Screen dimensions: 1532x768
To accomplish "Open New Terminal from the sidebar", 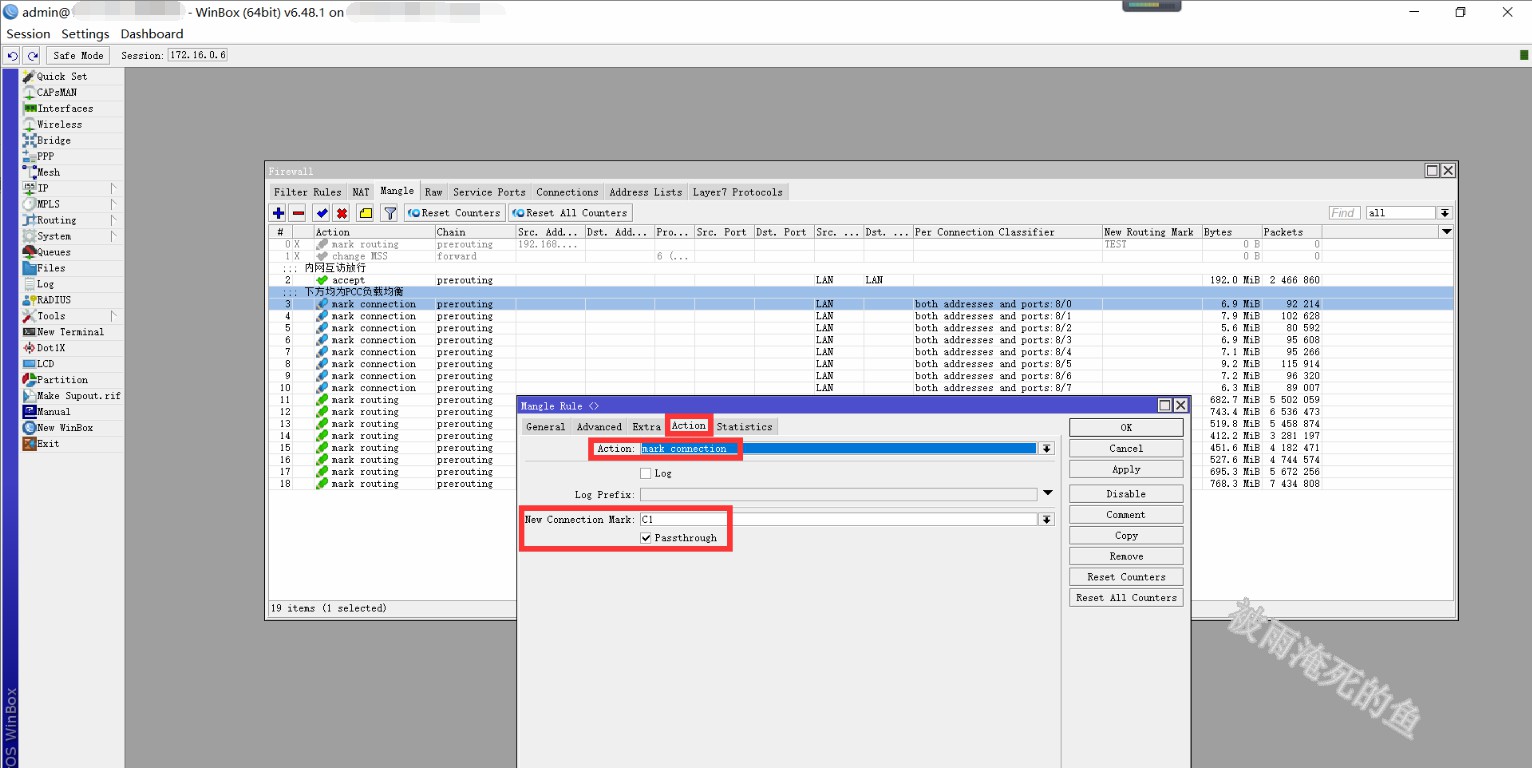I will click(70, 332).
